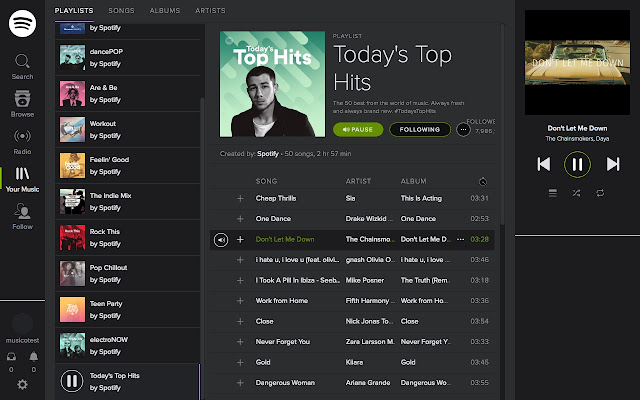Switch to the Songs tab

[x=121, y=11]
